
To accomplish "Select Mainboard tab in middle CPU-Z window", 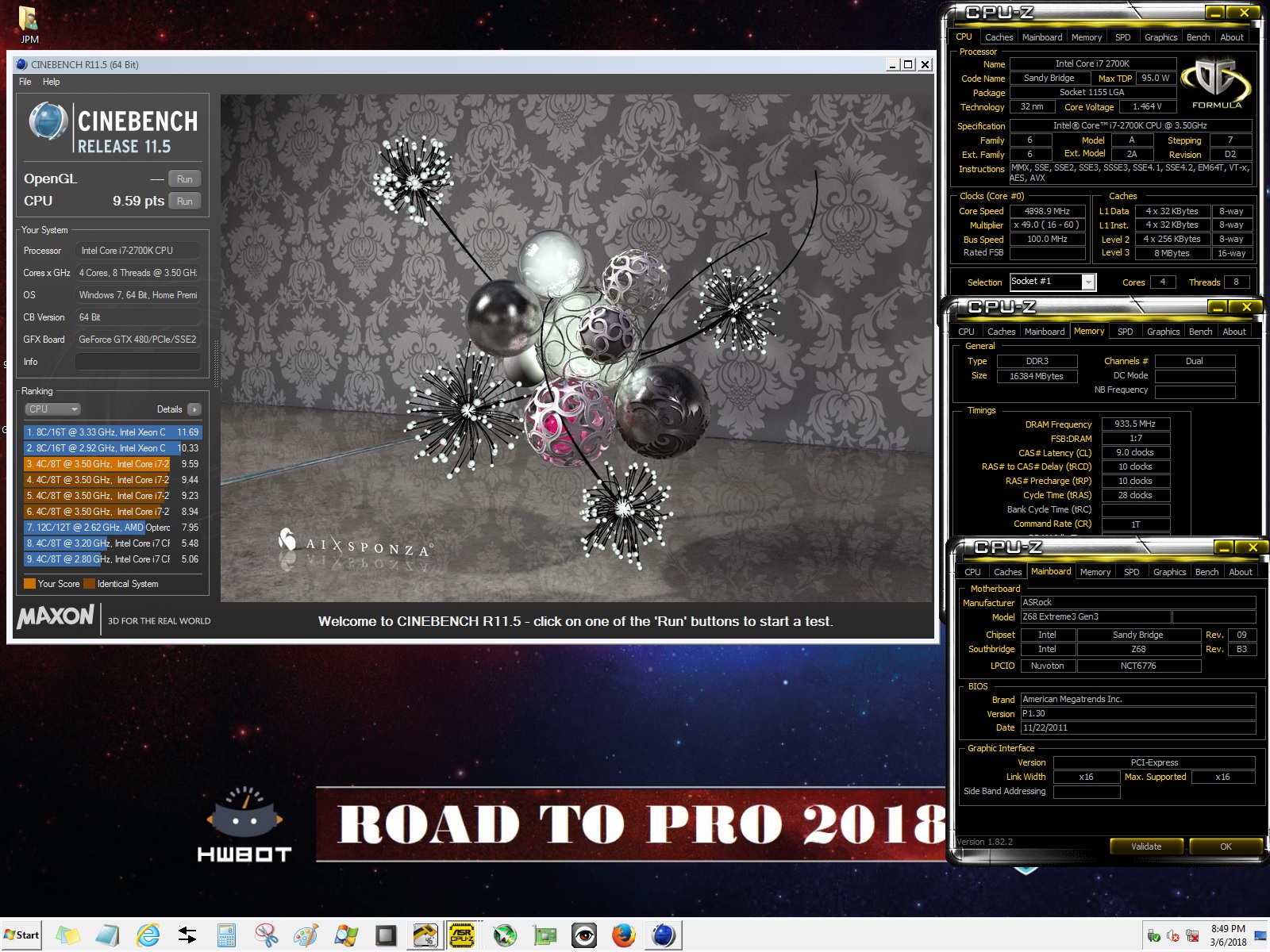I will 1045,332.
